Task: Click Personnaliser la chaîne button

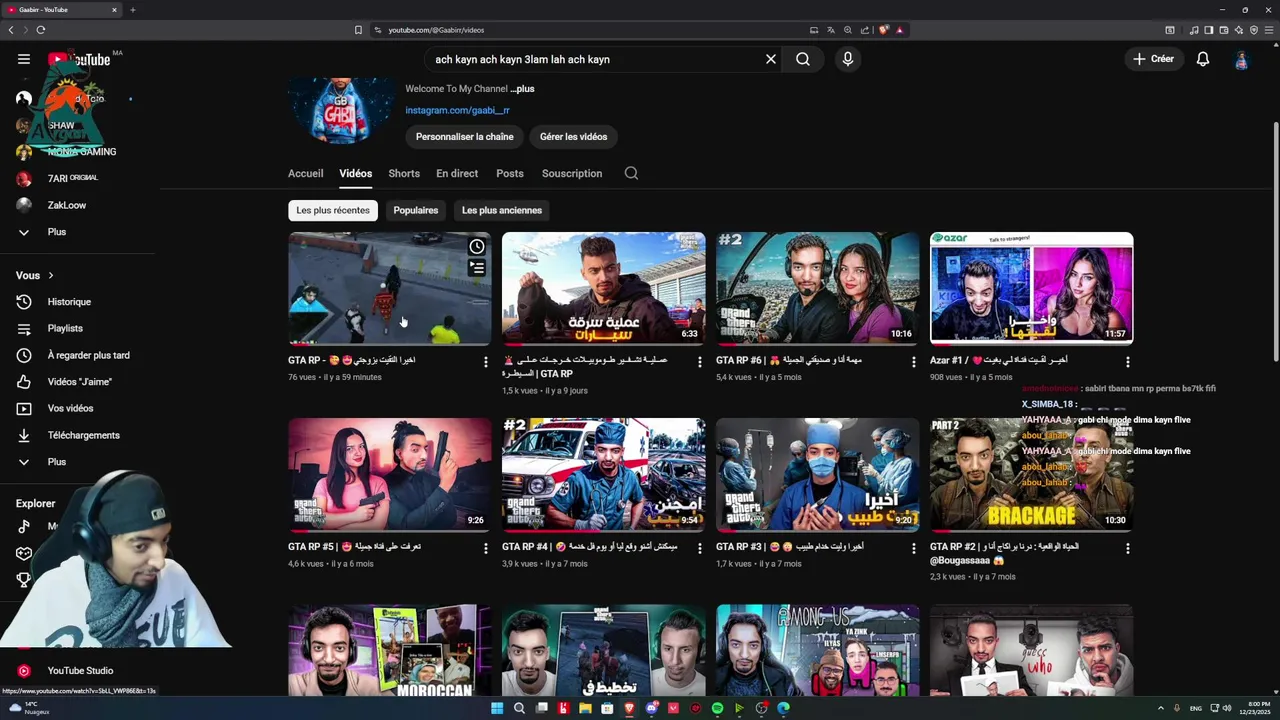Action: [x=465, y=137]
